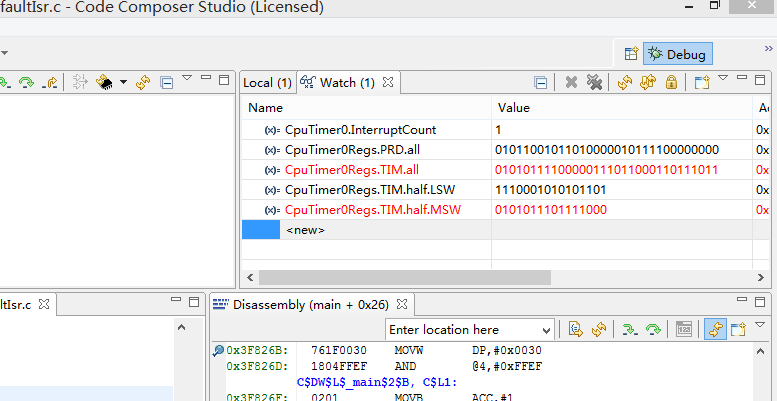The image size is (777, 401).
Task: Collapse all in the Debug view toolbar
Action: tap(167, 83)
